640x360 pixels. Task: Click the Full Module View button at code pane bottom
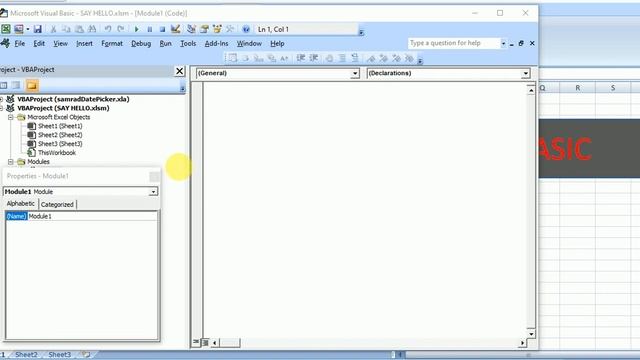205,342
